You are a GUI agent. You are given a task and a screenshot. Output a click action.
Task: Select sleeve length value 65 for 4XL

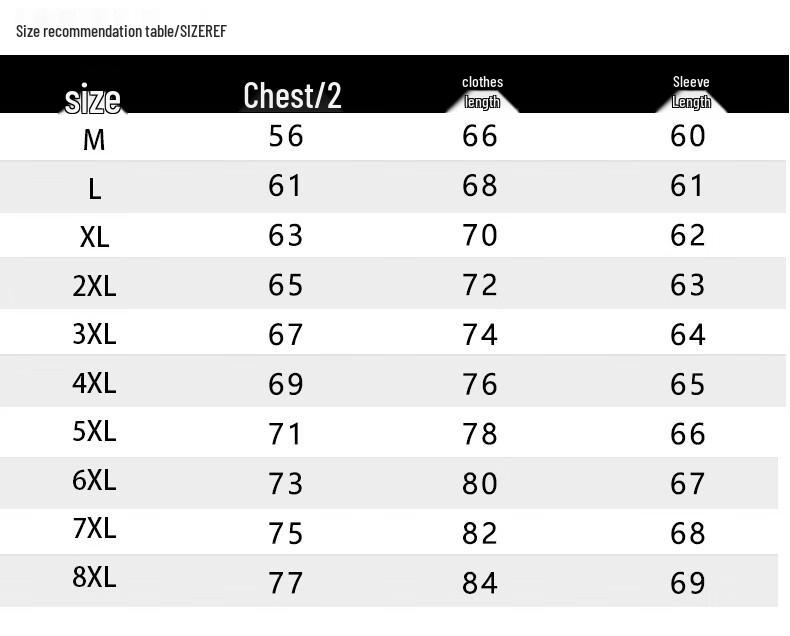click(x=688, y=384)
